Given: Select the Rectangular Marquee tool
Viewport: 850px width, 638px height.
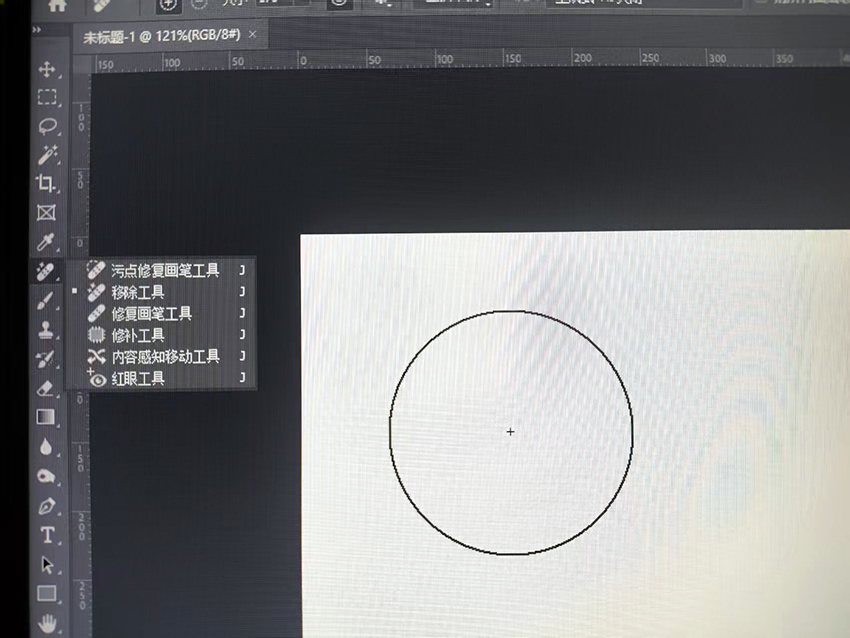Looking at the screenshot, I should tap(47, 97).
